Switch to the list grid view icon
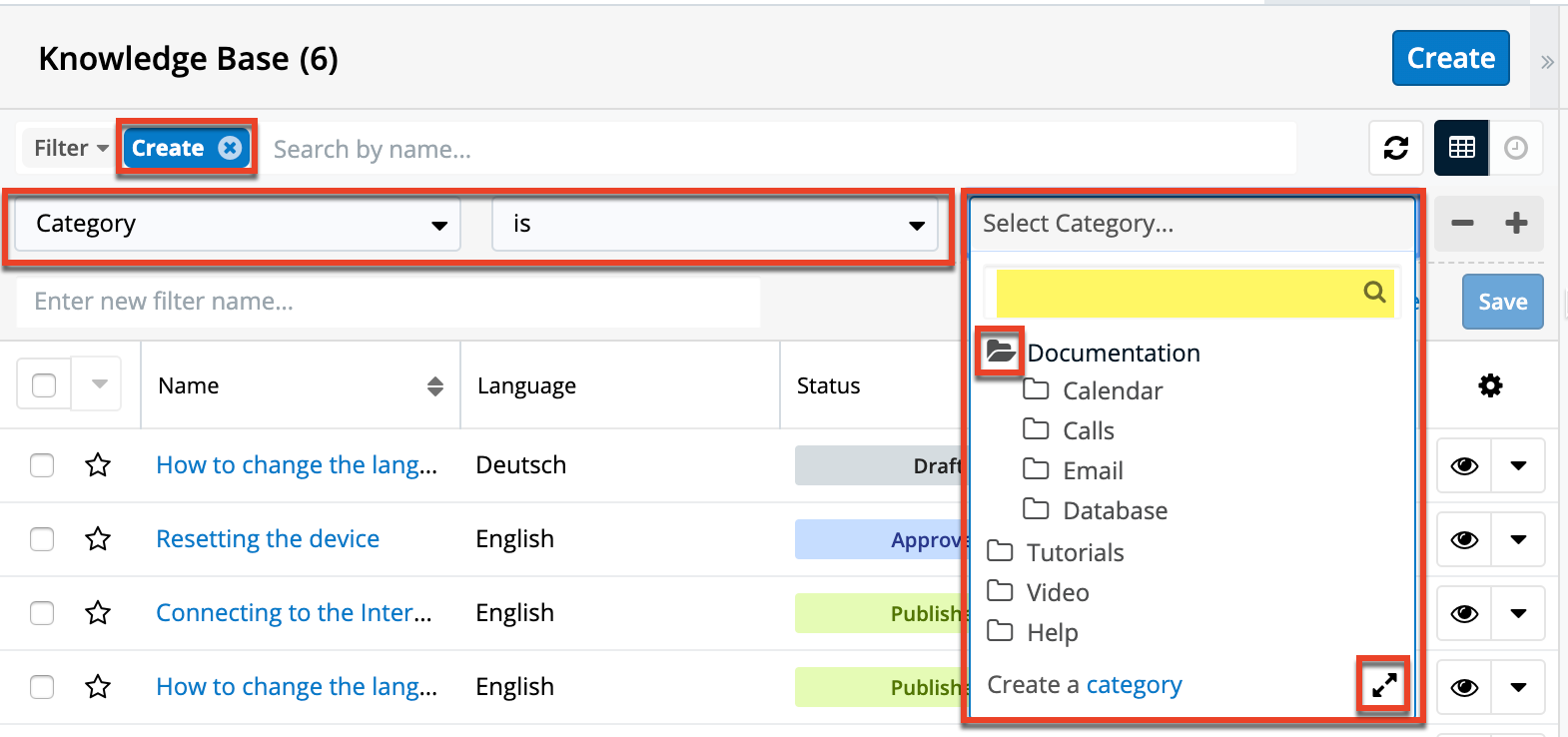1568x737 pixels. (1461, 148)
